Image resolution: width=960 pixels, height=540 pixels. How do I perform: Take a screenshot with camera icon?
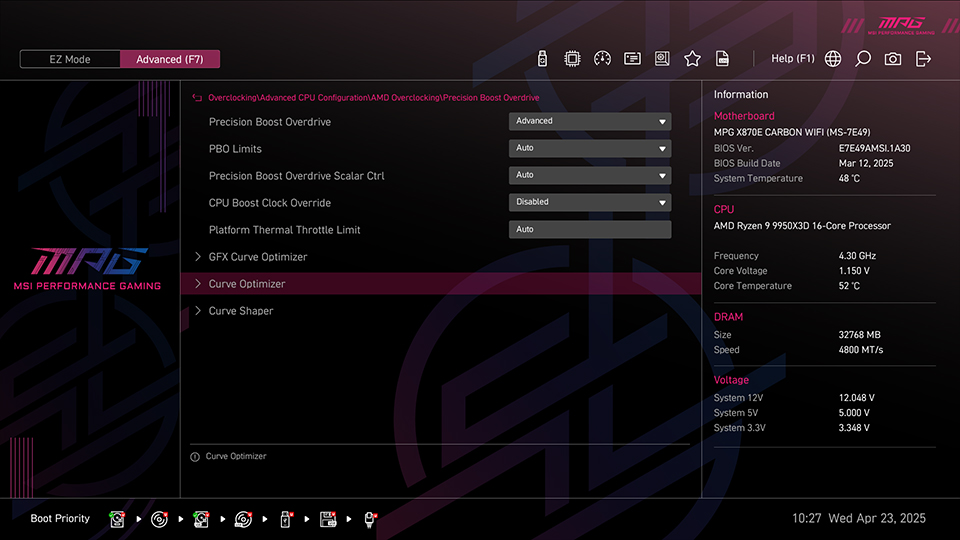point(893,59)
